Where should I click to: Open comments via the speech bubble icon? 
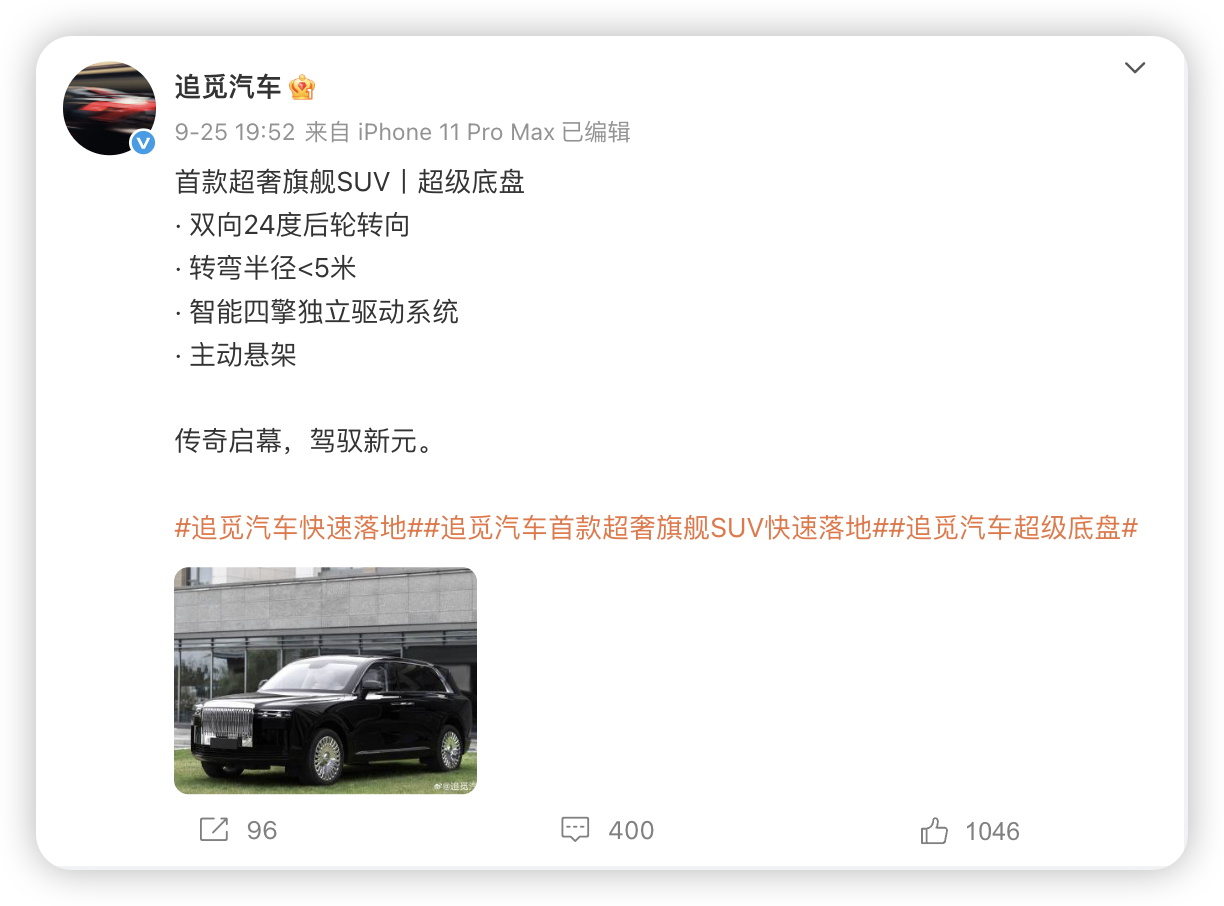(x=575, y=830)
